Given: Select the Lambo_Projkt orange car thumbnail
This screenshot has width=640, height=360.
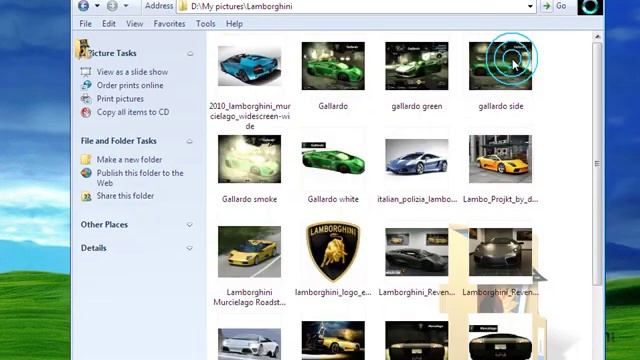Looking at the screenshot, I should pos(500,159).
